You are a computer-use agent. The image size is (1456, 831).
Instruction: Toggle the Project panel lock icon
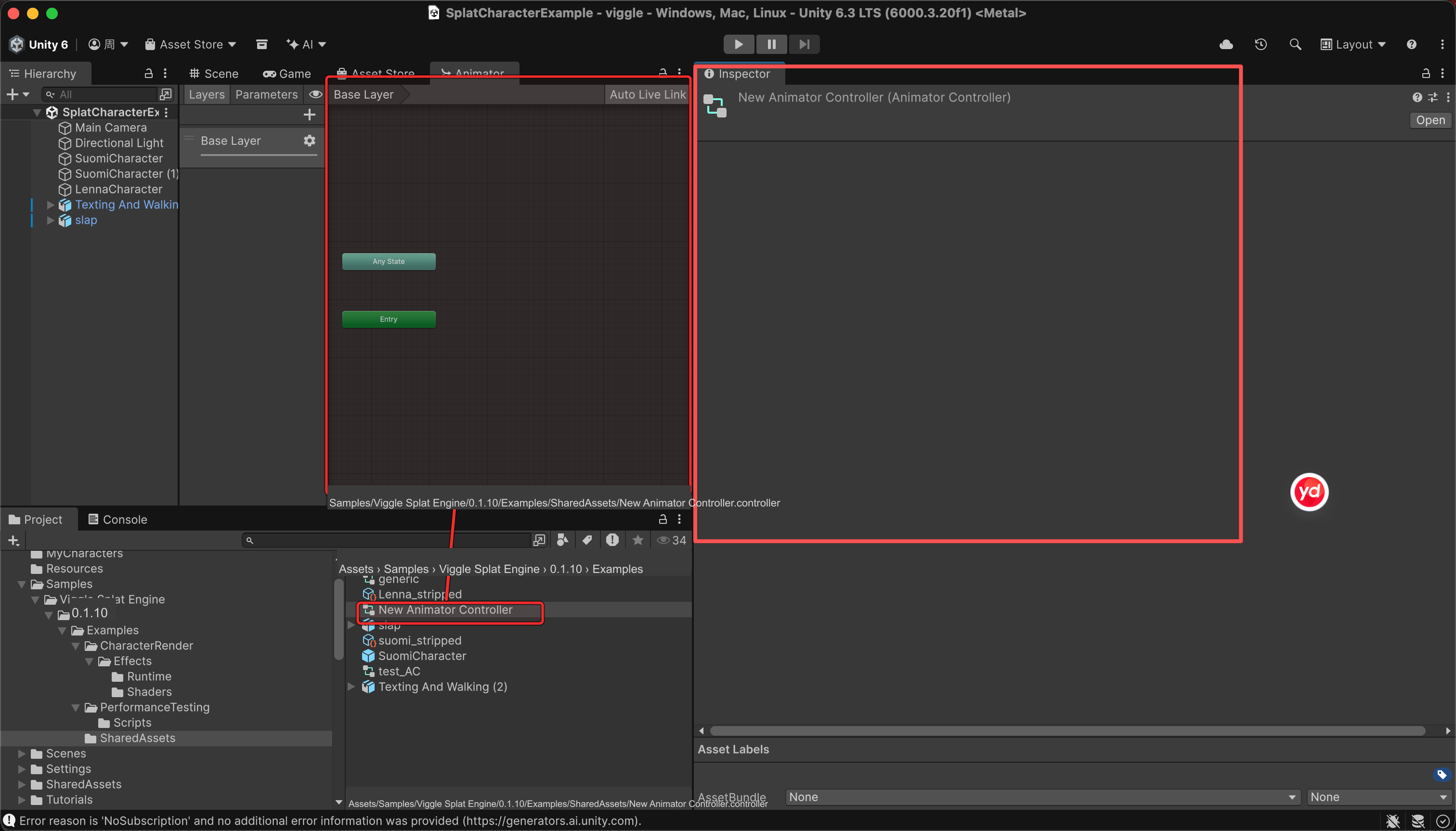[663, 519]
